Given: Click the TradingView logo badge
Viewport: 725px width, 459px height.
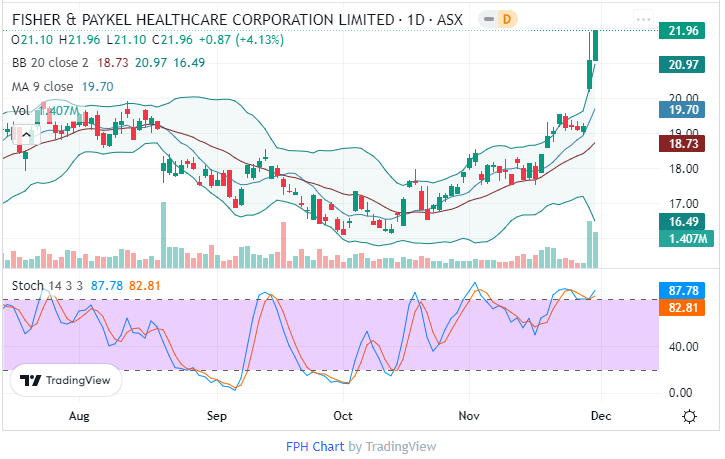Looking at the screenshot, I should 66,380.
